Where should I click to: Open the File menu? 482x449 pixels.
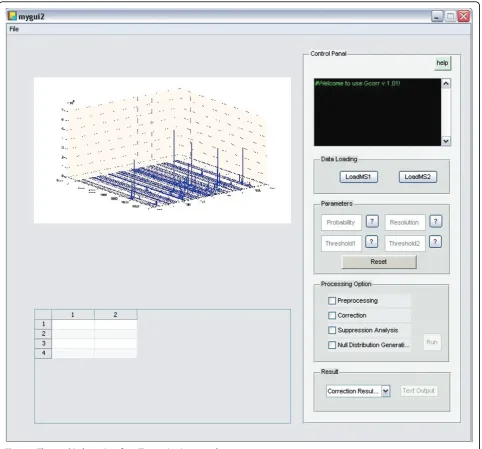click(14, 29)
